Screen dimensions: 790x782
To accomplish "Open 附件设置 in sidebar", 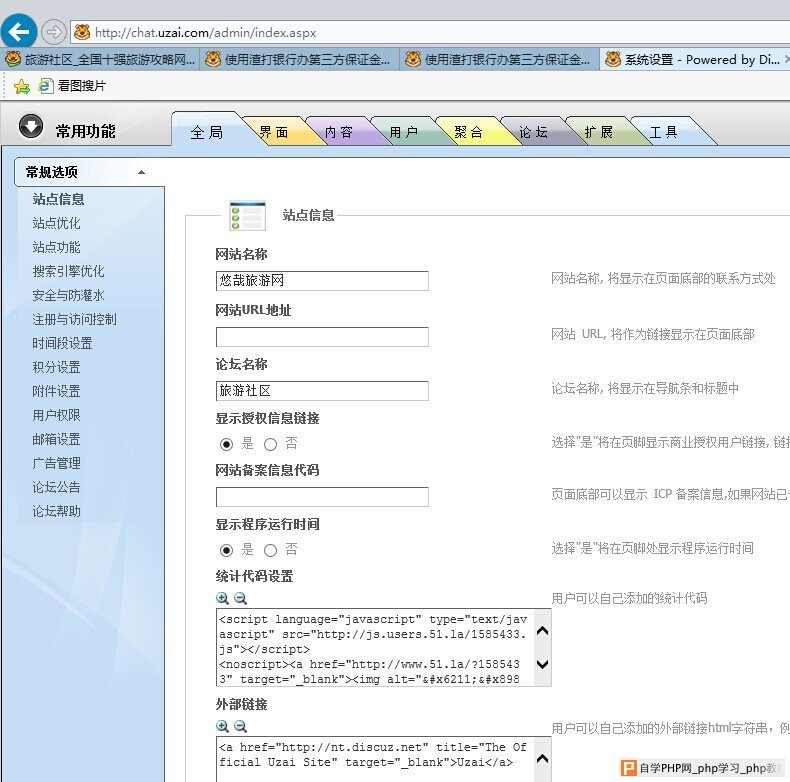I will coord(56,391).
